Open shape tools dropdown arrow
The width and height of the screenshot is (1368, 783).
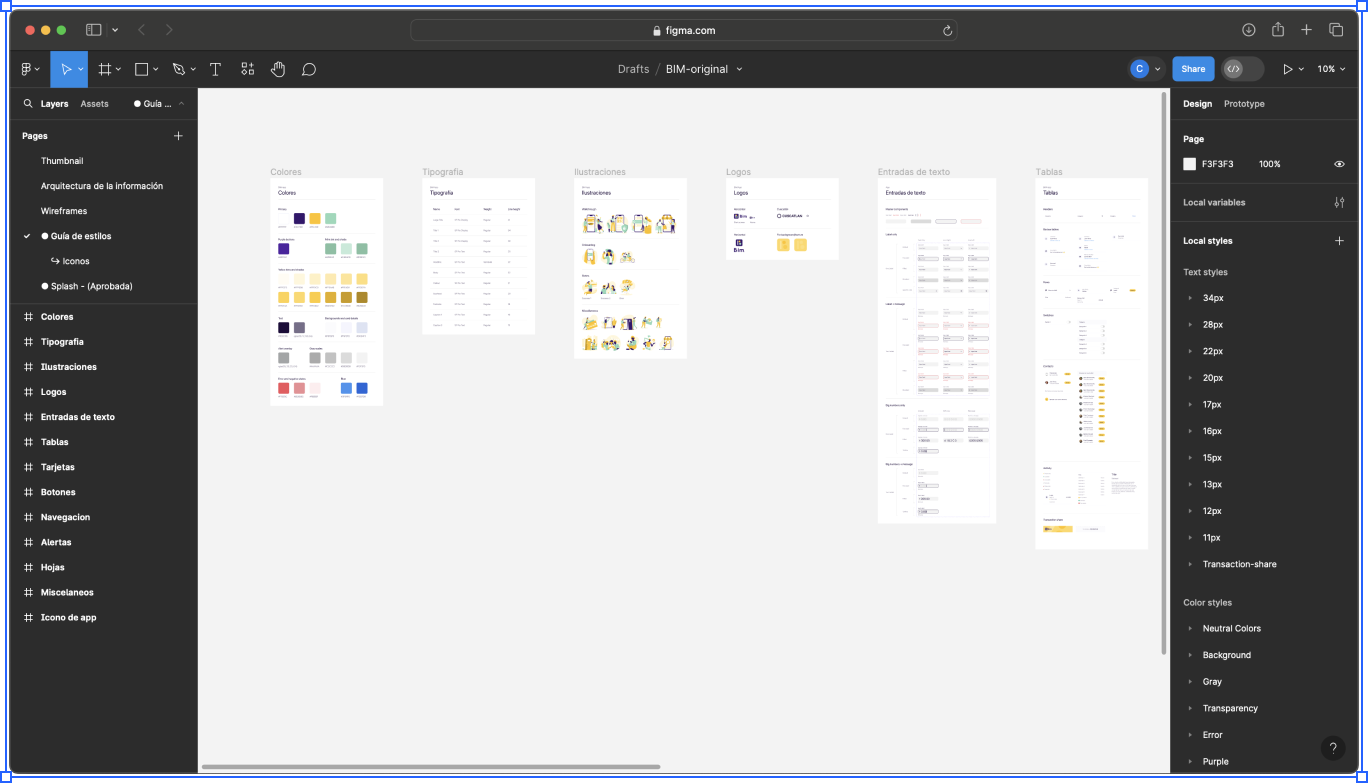(x=155, y=70)
